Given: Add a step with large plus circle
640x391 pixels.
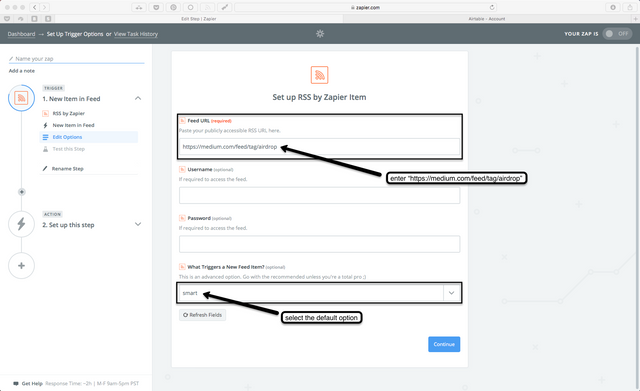Looking at the screenshot, I should 21,266.
